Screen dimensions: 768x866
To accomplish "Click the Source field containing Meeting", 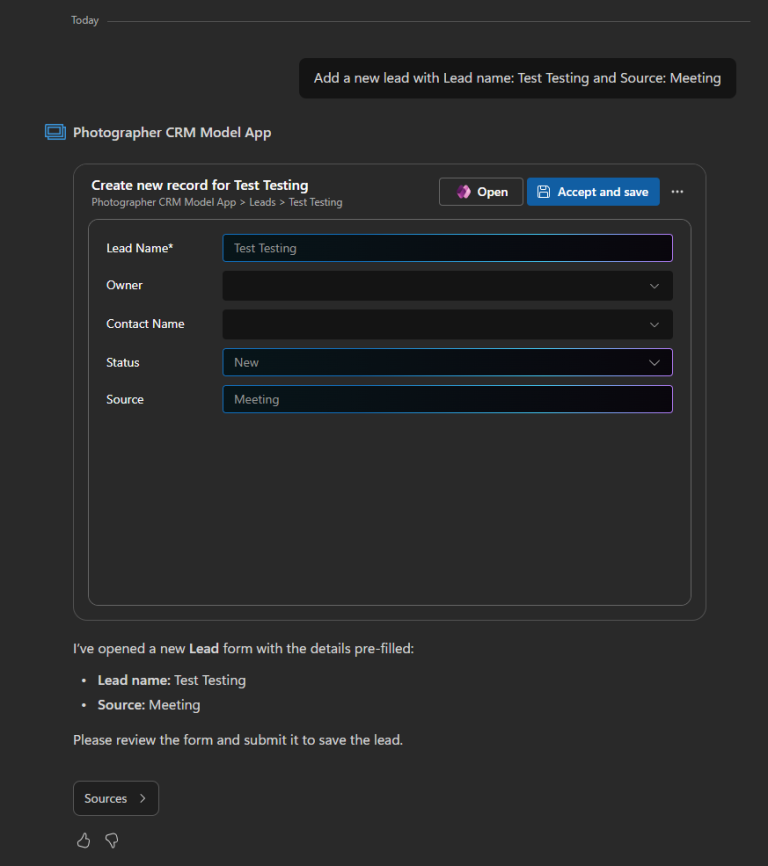I will click(x=447, y=399).
